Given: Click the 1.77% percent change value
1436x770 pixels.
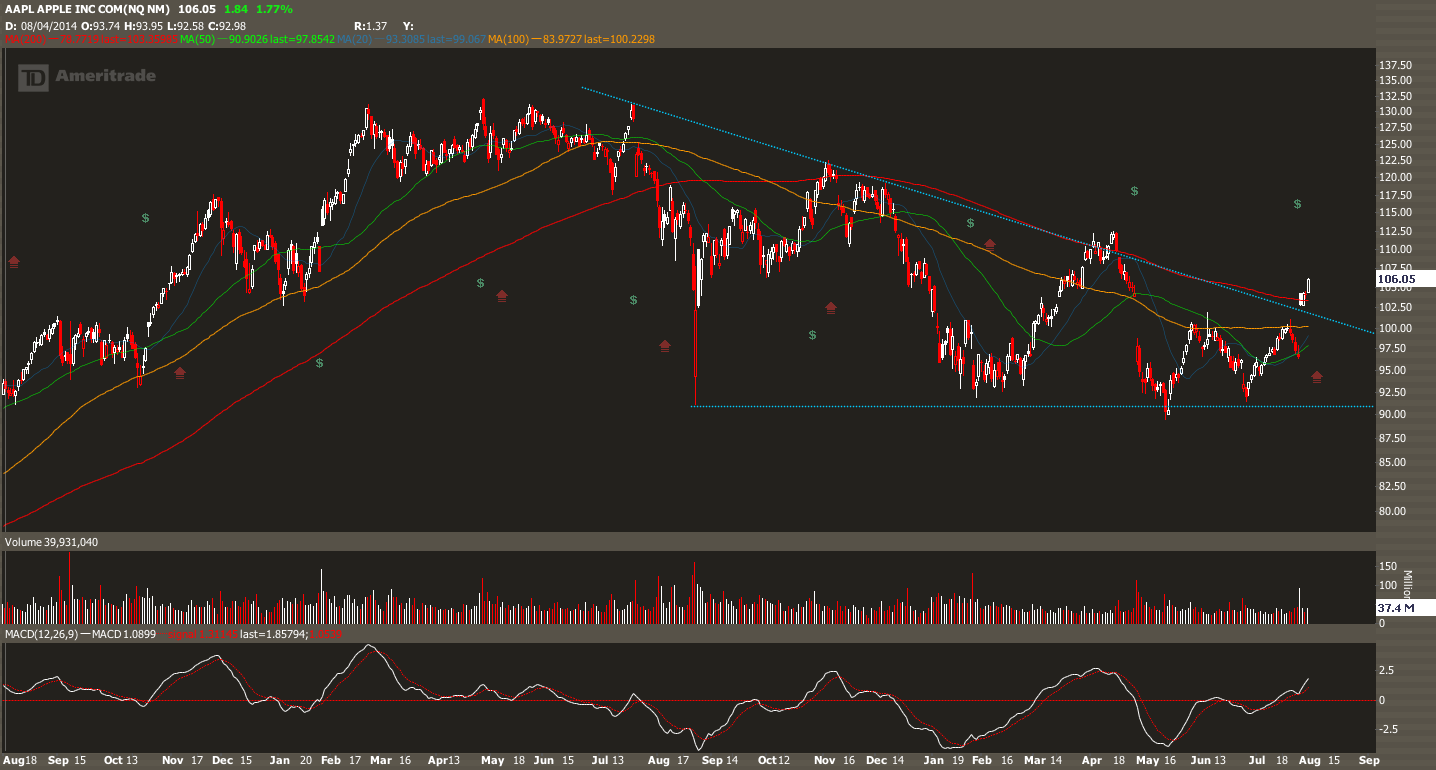Looking at the screenshot, I should click(274, 8).
